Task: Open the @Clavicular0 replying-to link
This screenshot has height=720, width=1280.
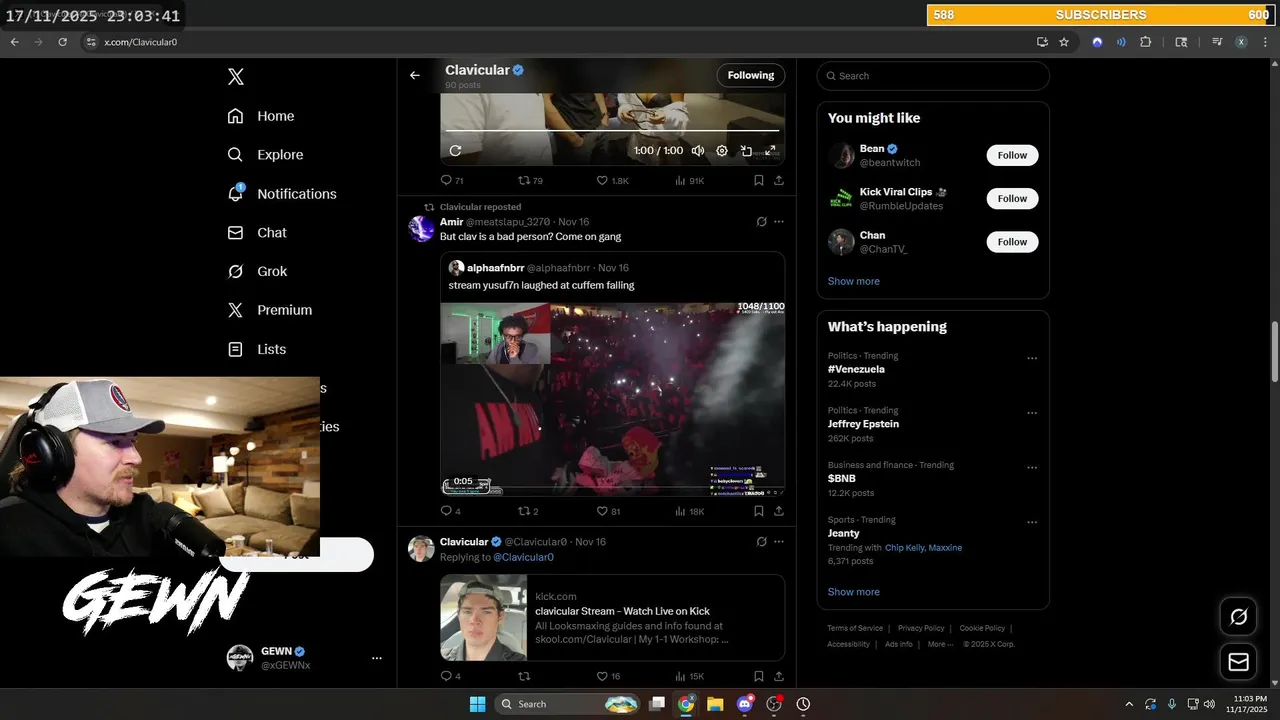Action: click(523, 557)
